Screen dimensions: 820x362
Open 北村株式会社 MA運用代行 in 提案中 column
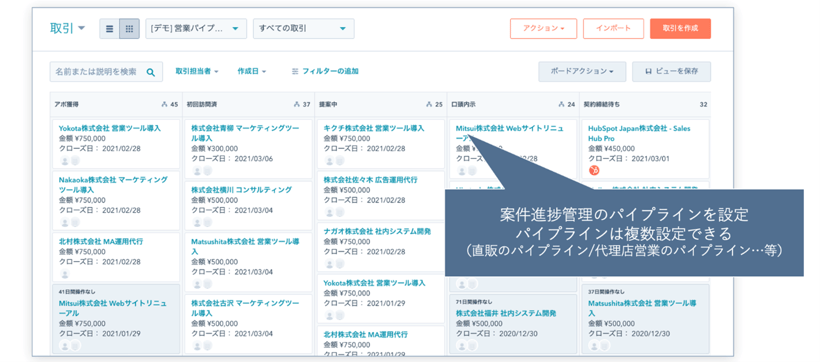366,334
